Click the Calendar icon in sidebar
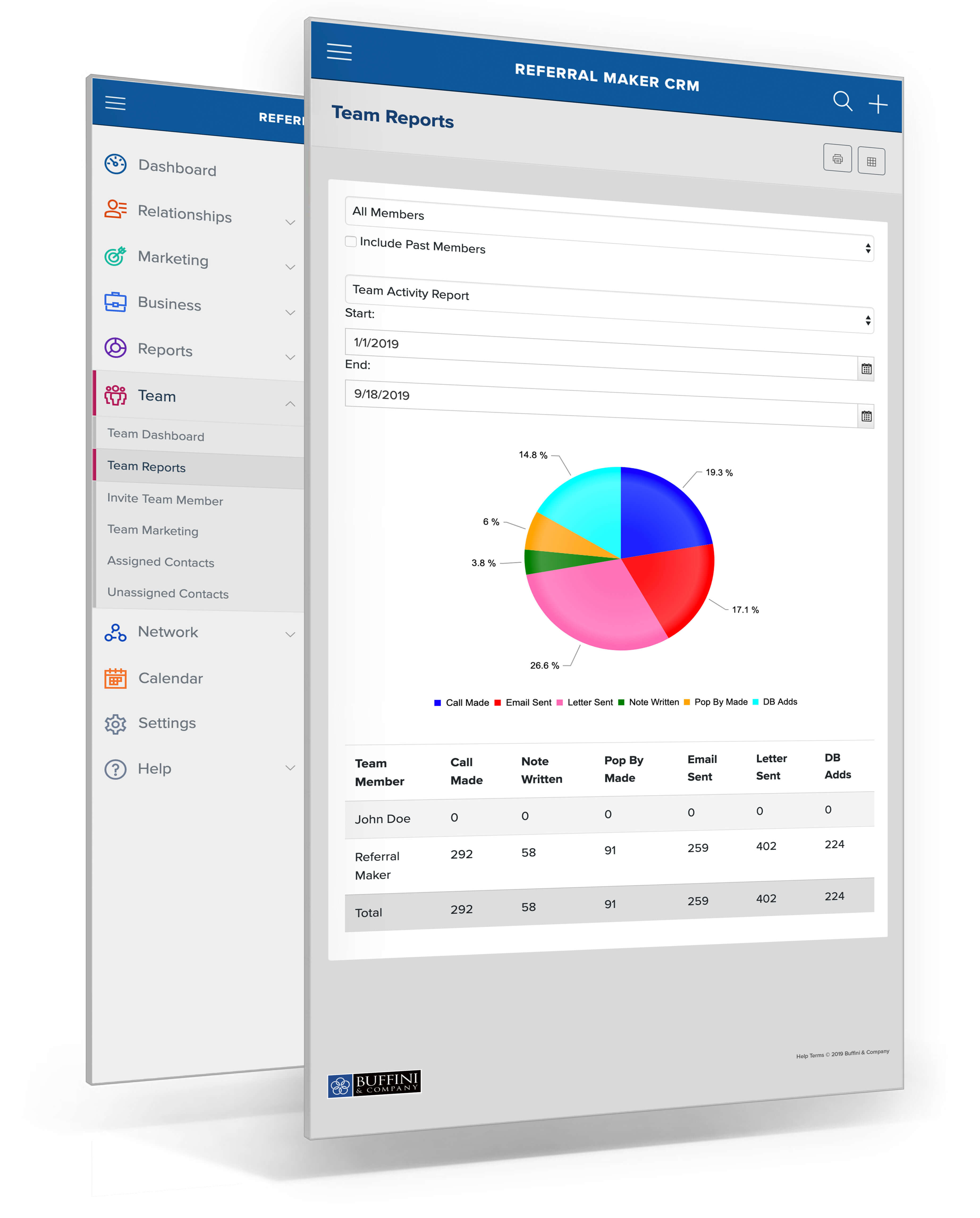 (x=115, y=678)
